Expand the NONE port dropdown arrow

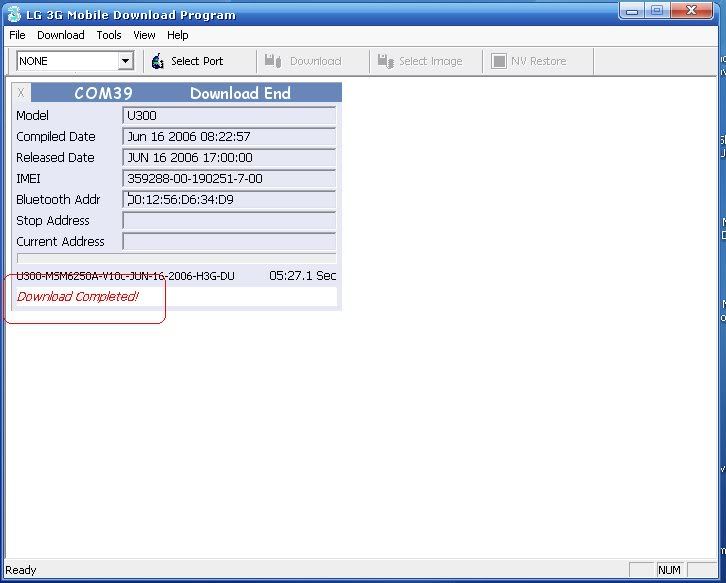tap(125, 61)
